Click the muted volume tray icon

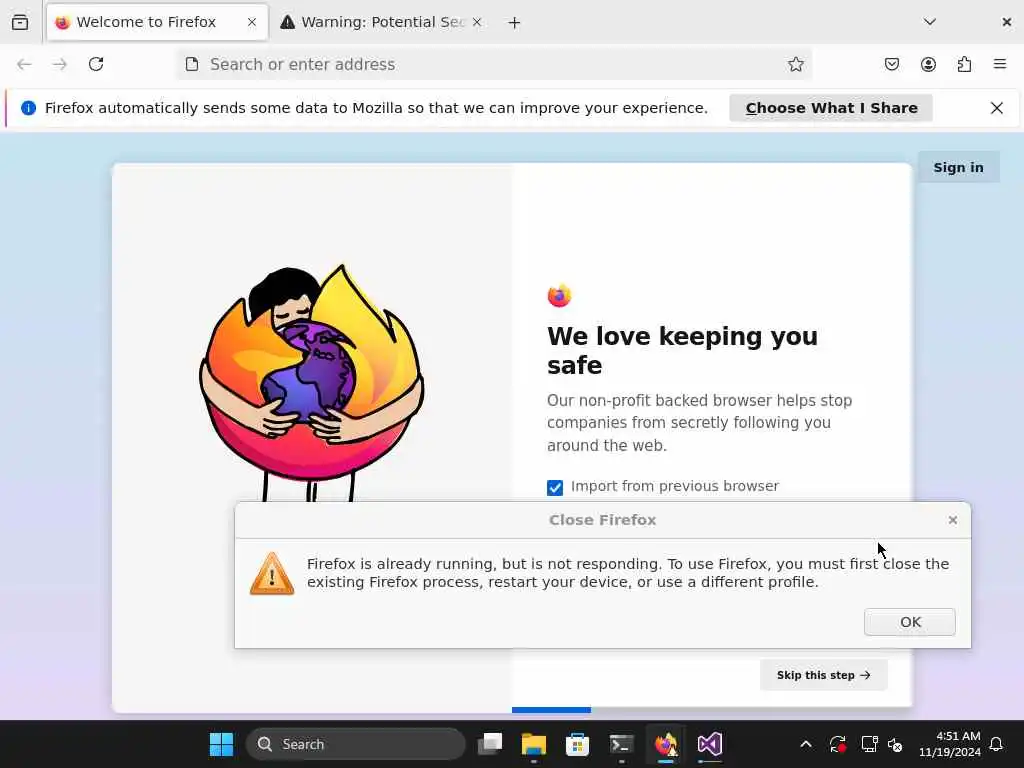point(895,744)
